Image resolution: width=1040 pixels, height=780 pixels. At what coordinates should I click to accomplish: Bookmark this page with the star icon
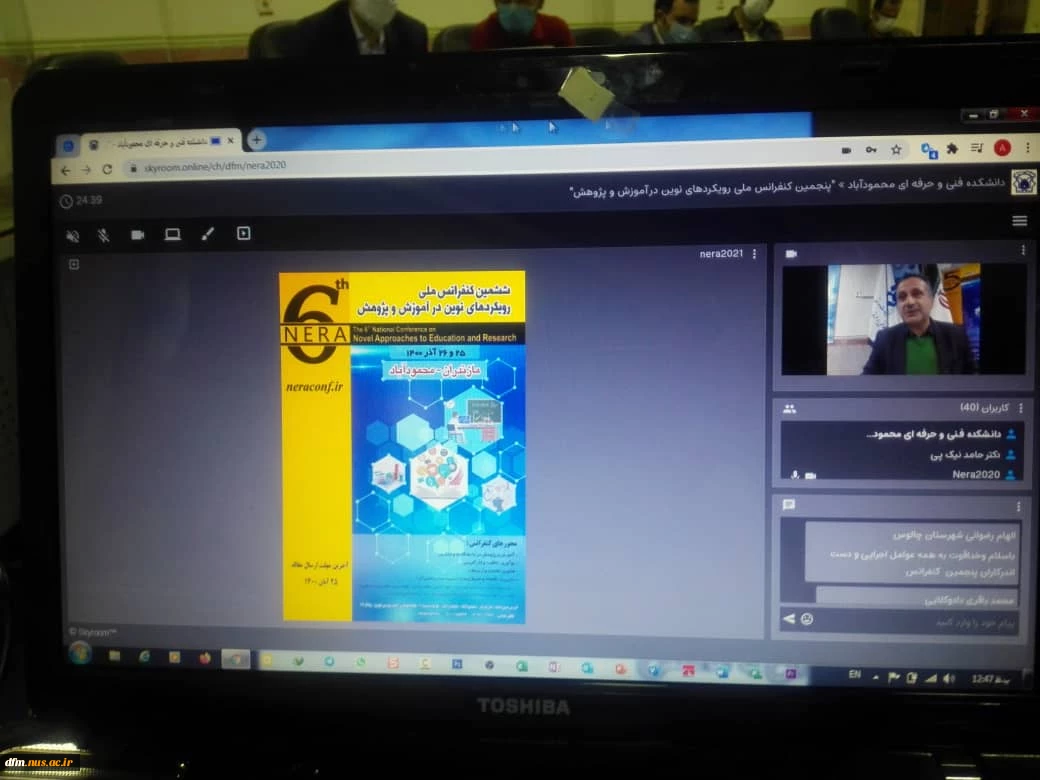[896, 150]
